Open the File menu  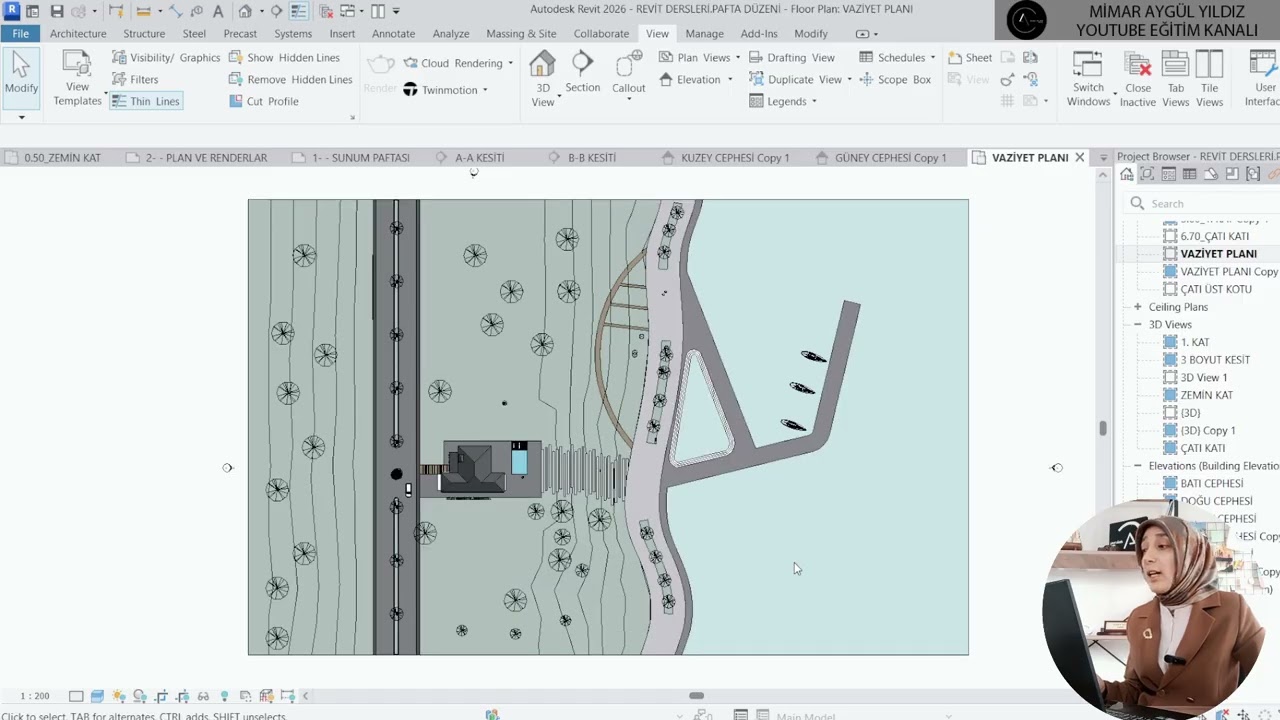click(x=20, y=33)
